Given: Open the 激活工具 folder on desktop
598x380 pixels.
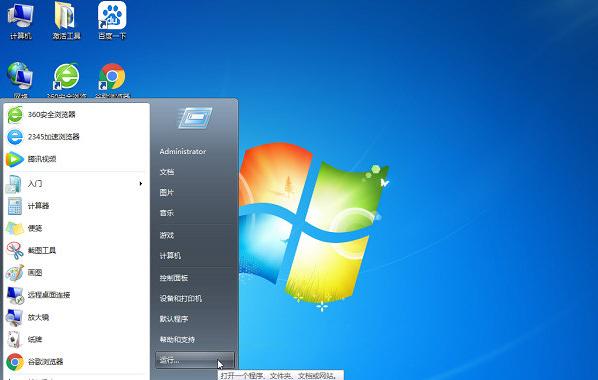Looking at the screenshot, I should click(66, 20).
